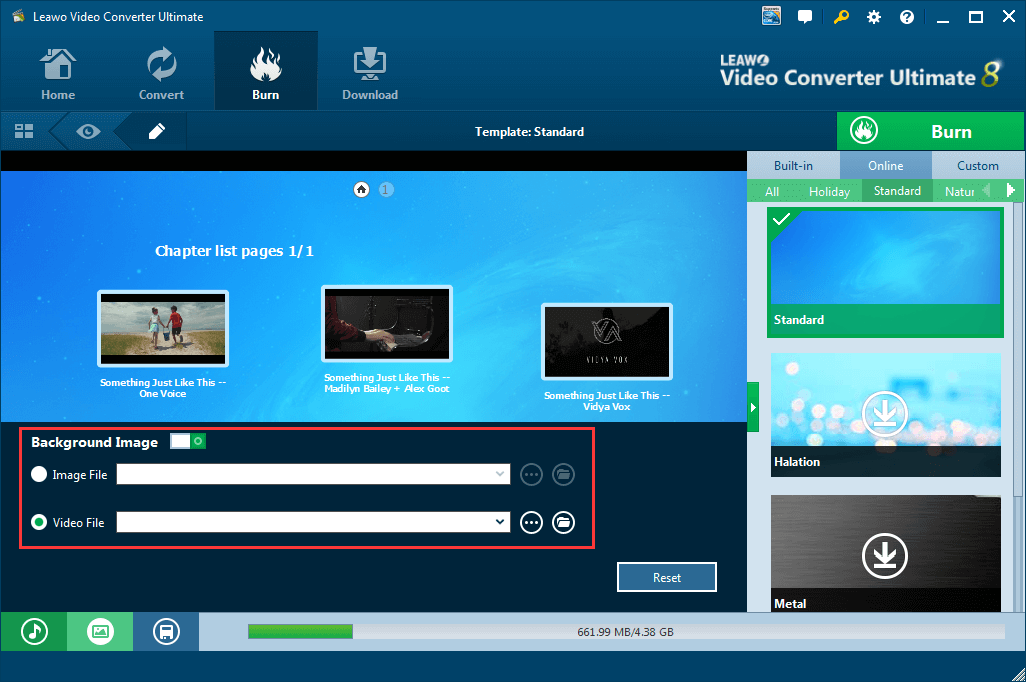Go to the Home module
1026x682 pixels.
pos(58,73)
